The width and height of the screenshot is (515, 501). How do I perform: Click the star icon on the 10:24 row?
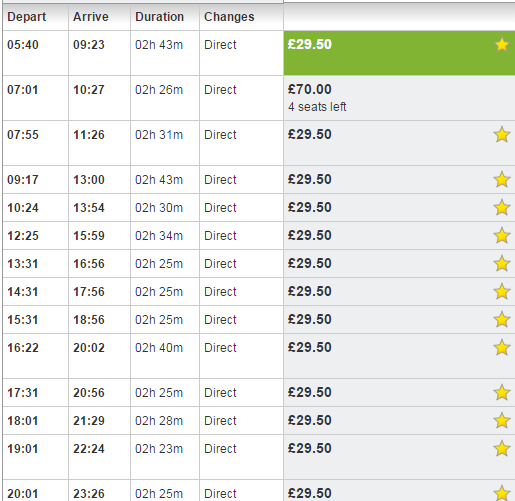click(x=502, y=208)
